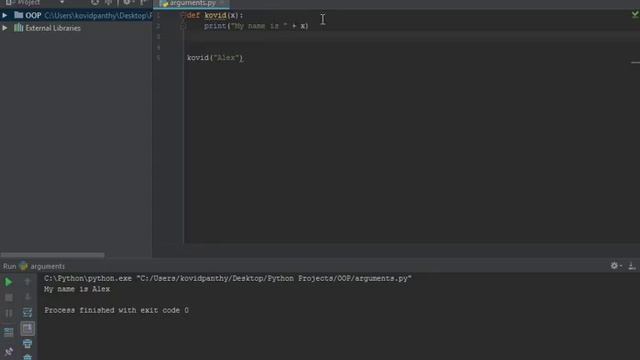640x360 pixels.
Task: Click the Stop process square icon
Action: [x=9, y=298]
